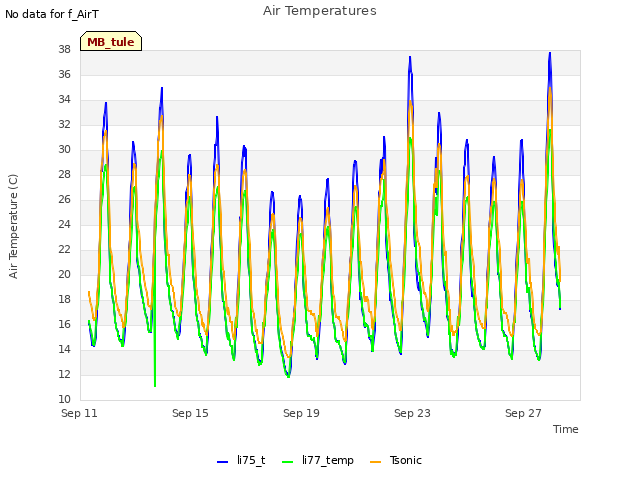This screenshot has height=480, width=640.
Task: Click the tall blue peak near Sep 23
Action: [x=410, y=58]
